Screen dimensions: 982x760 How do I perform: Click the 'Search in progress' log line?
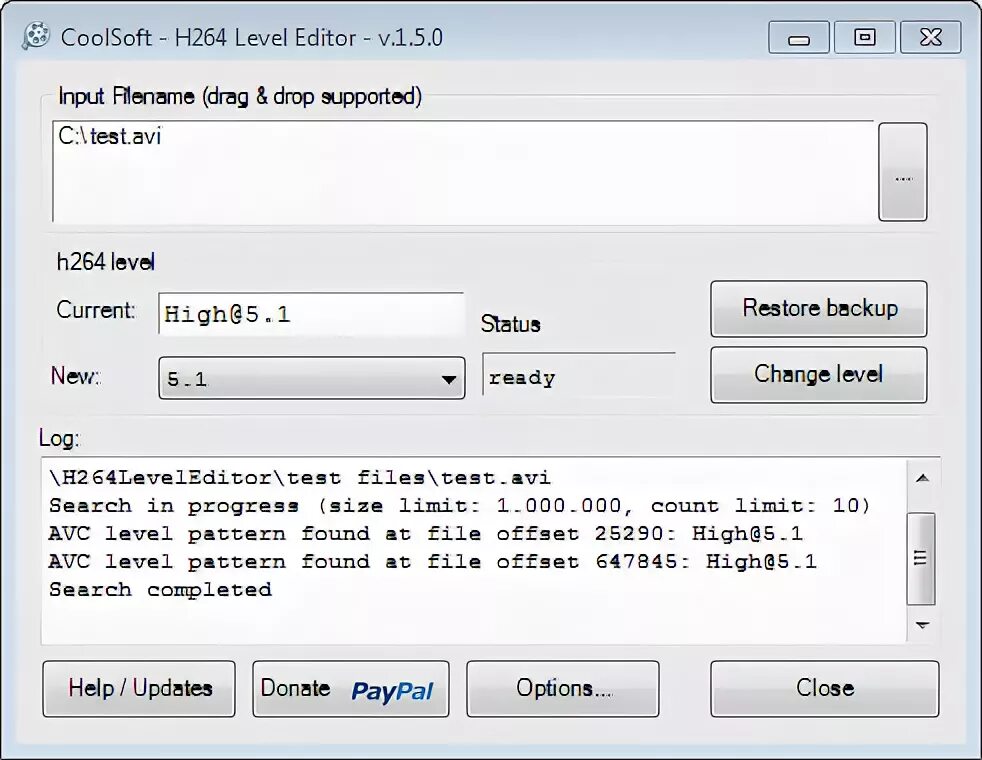pos(459,506)
